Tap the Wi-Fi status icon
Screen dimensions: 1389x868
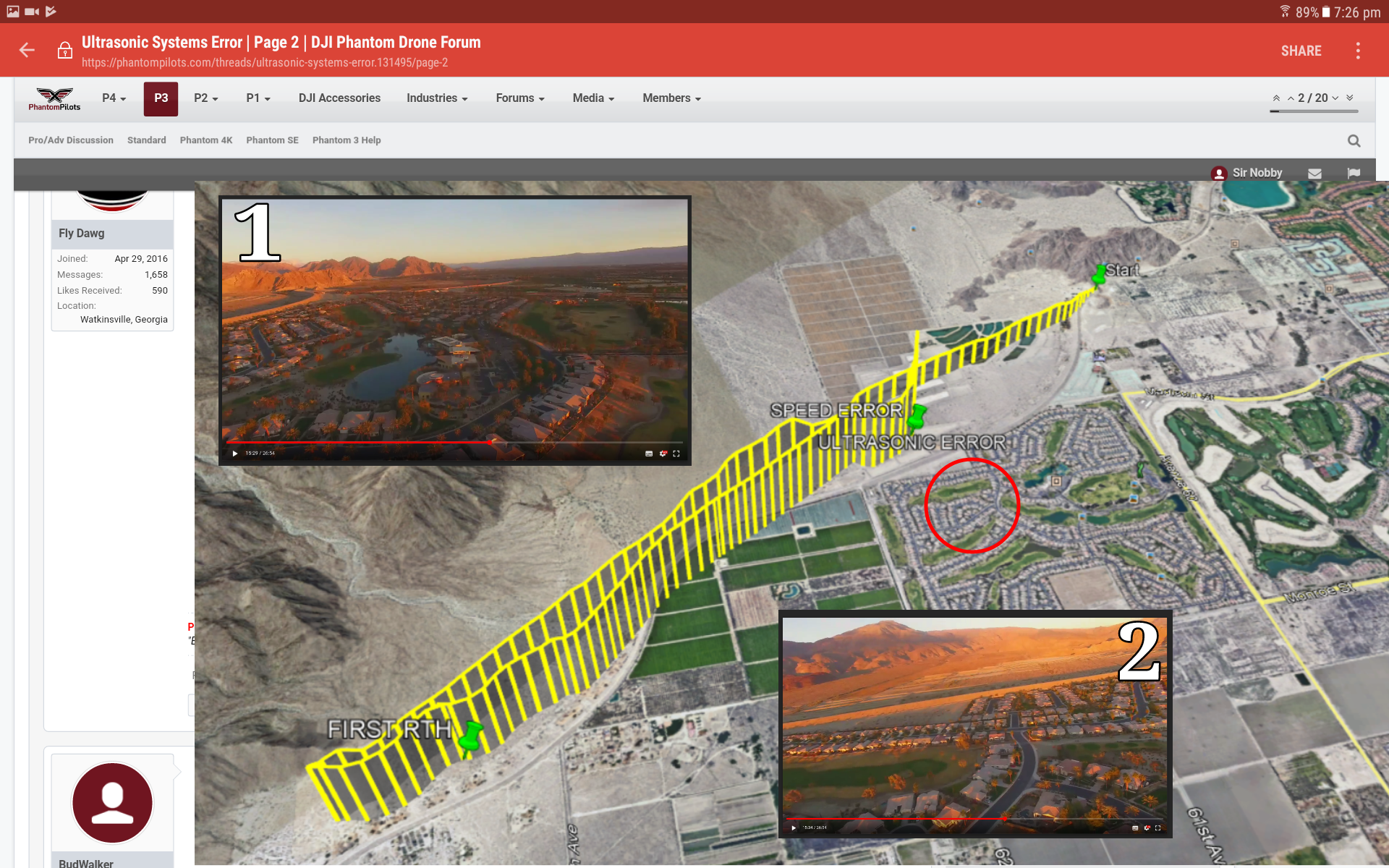1285,12
